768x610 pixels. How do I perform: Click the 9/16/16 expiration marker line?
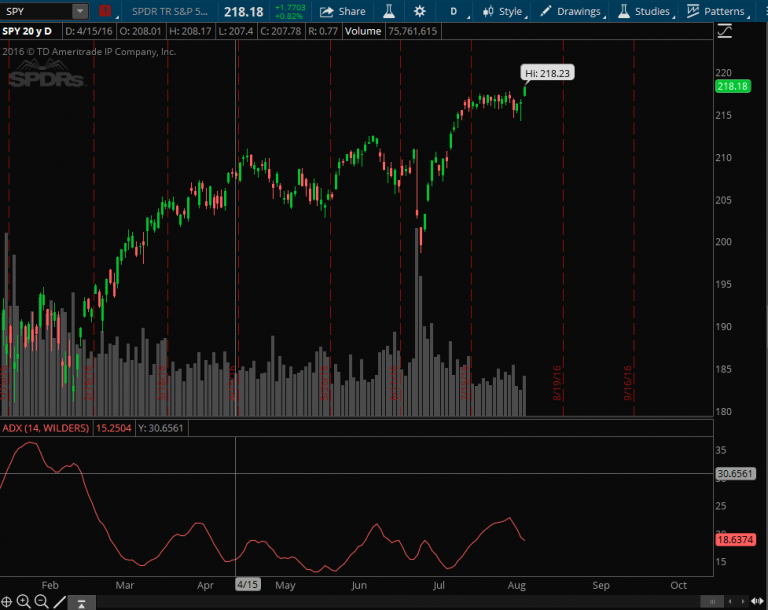tap(634, 228)
